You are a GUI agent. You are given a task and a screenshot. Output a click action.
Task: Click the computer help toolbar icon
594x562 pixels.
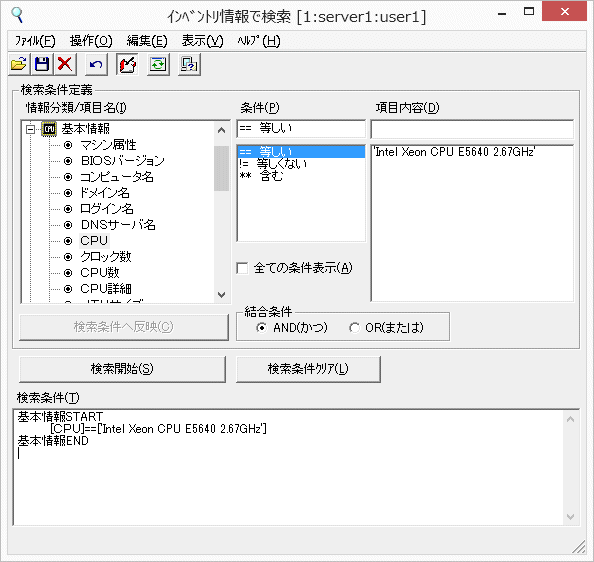189,64
